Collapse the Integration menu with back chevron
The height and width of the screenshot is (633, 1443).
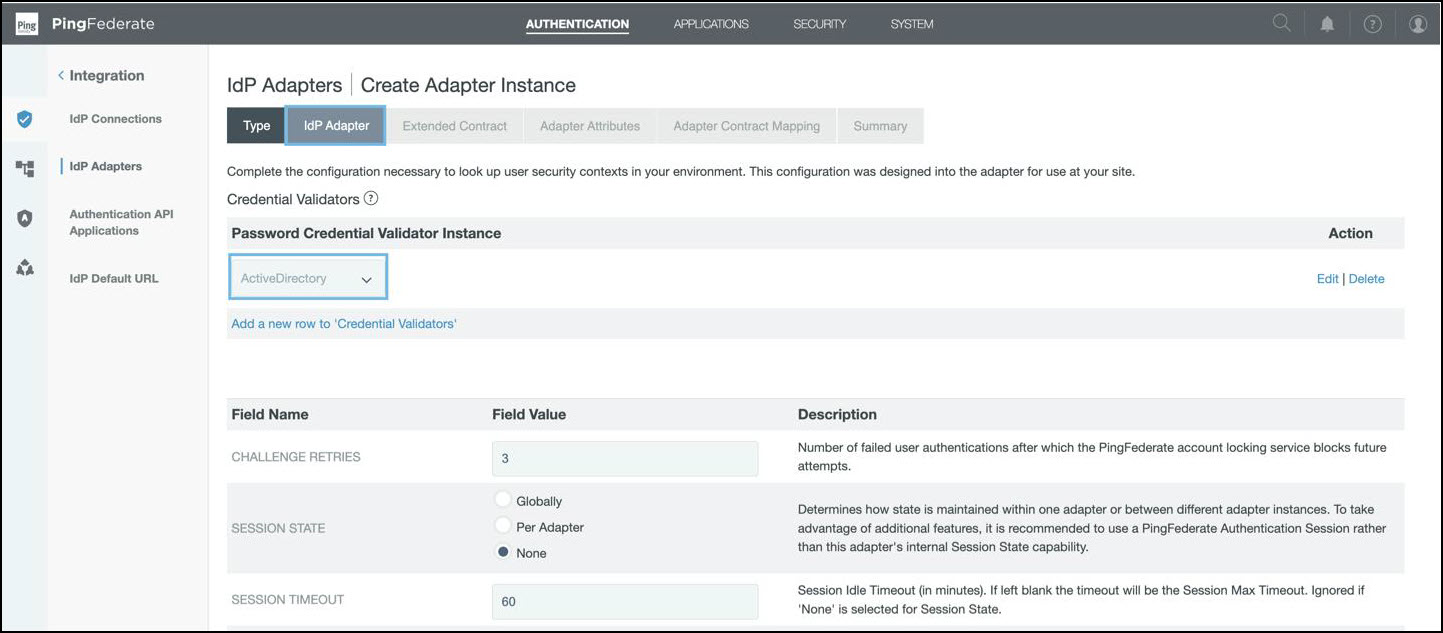[61, 76]
